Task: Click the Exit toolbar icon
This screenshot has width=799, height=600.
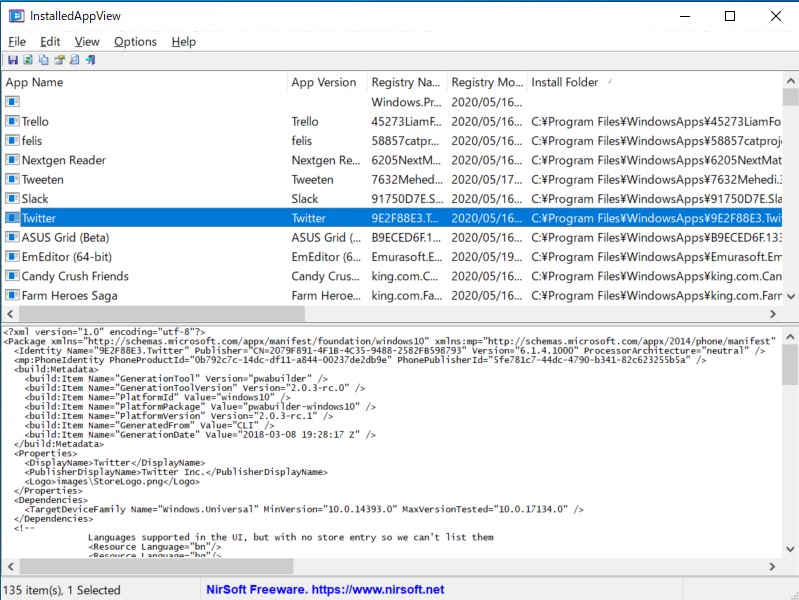Action: [91, 60]
